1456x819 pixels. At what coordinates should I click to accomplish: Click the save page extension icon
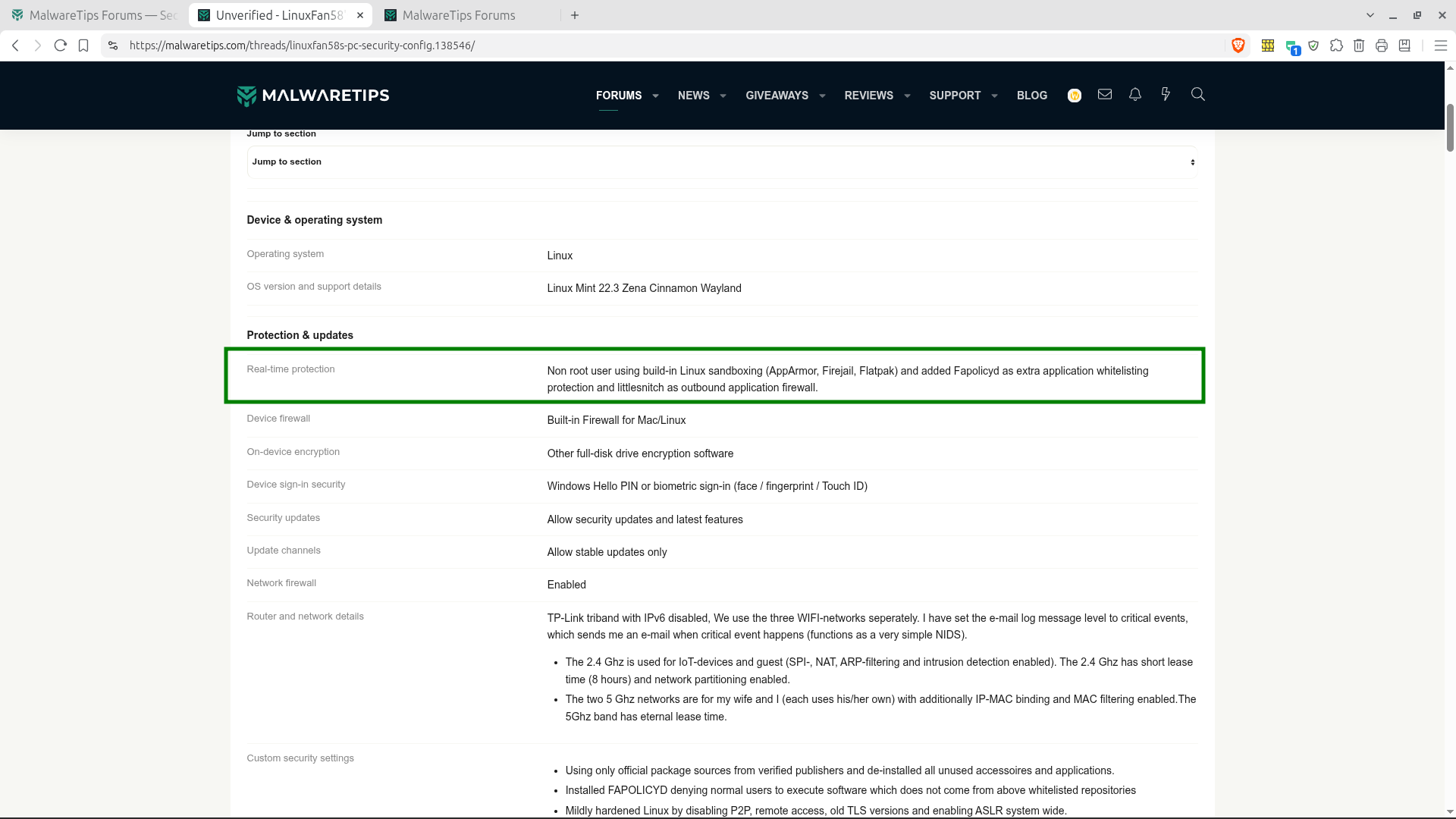coord(1404,45)
